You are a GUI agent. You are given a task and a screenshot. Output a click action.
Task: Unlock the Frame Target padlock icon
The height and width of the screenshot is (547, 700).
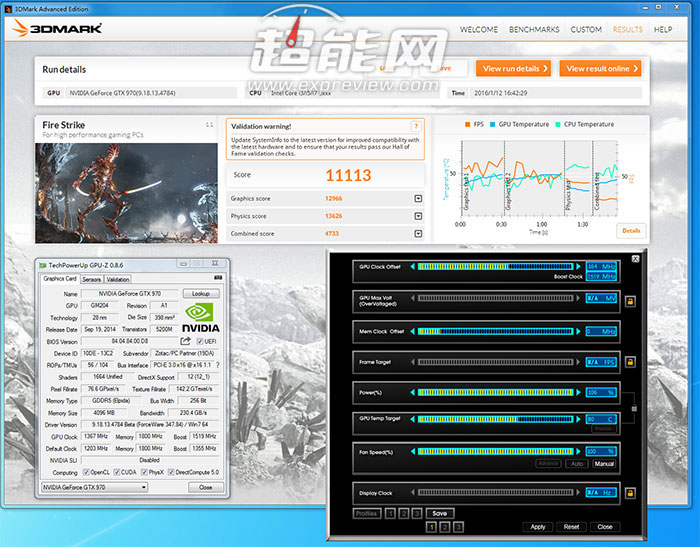(630, 362)
